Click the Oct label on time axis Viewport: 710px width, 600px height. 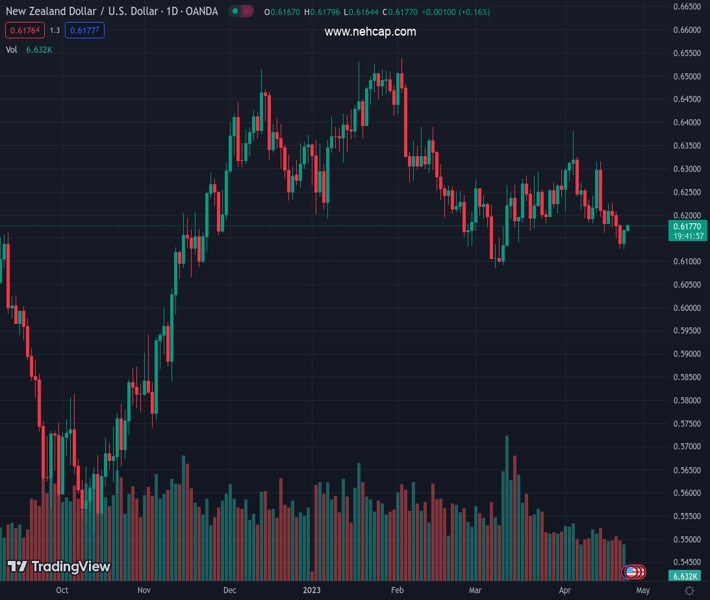62,590
